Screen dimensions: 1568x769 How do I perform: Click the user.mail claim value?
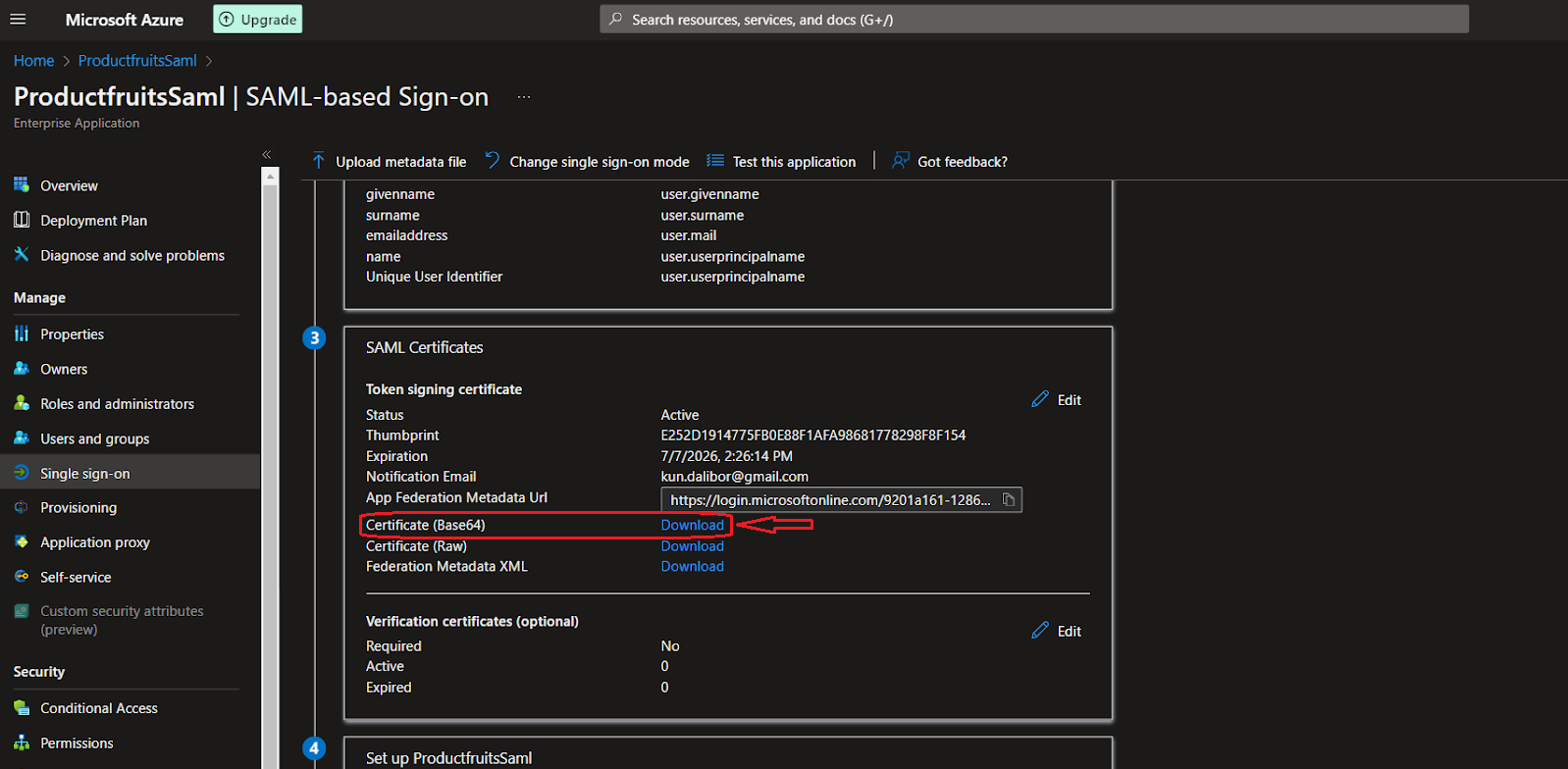(689, 235)
